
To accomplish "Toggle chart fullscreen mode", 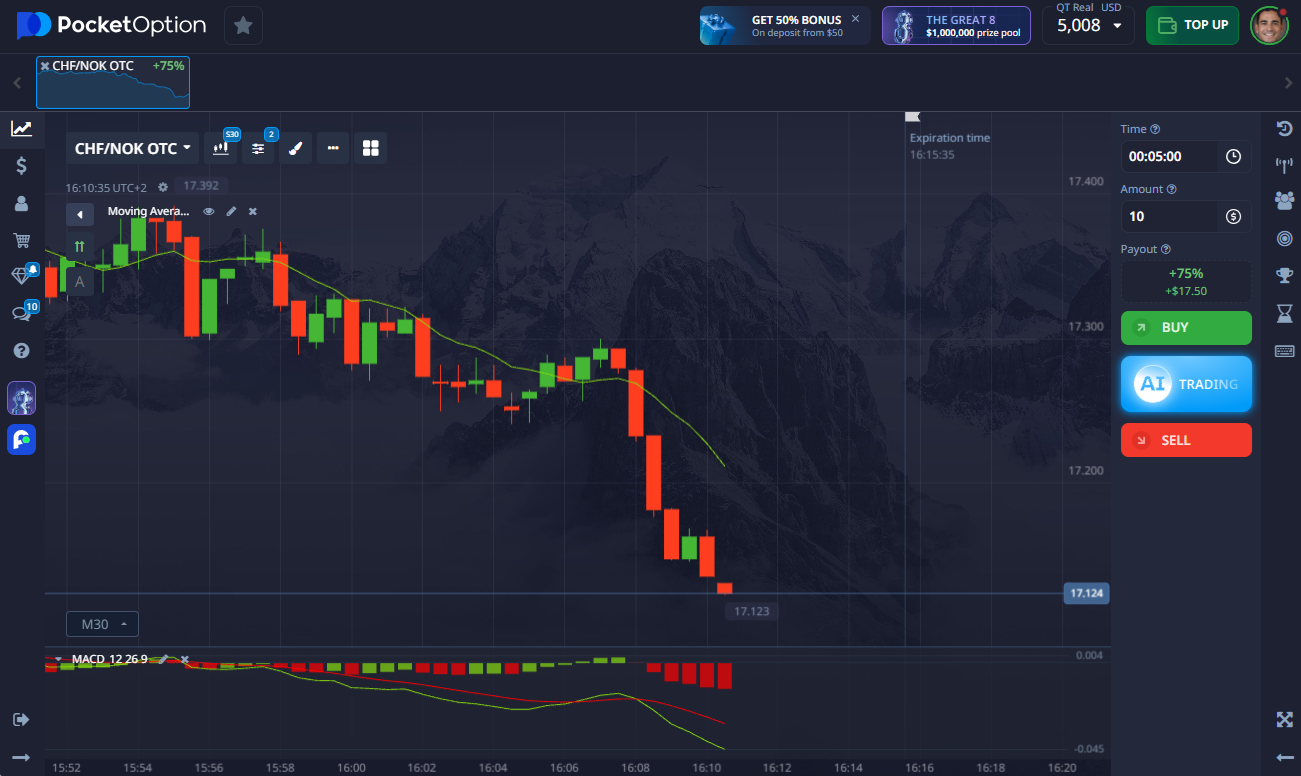I will coord(1285,719).
